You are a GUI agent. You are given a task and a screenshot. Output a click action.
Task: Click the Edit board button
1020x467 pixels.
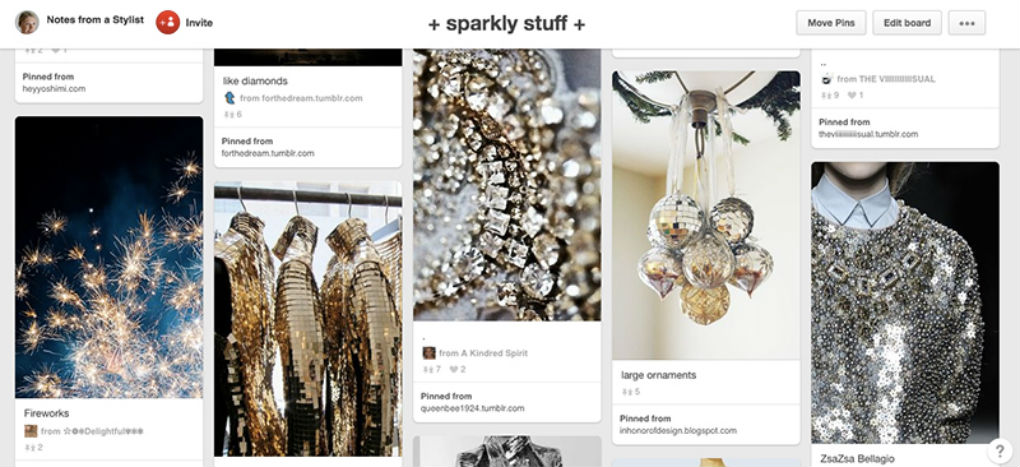click(x=907, y=23)
